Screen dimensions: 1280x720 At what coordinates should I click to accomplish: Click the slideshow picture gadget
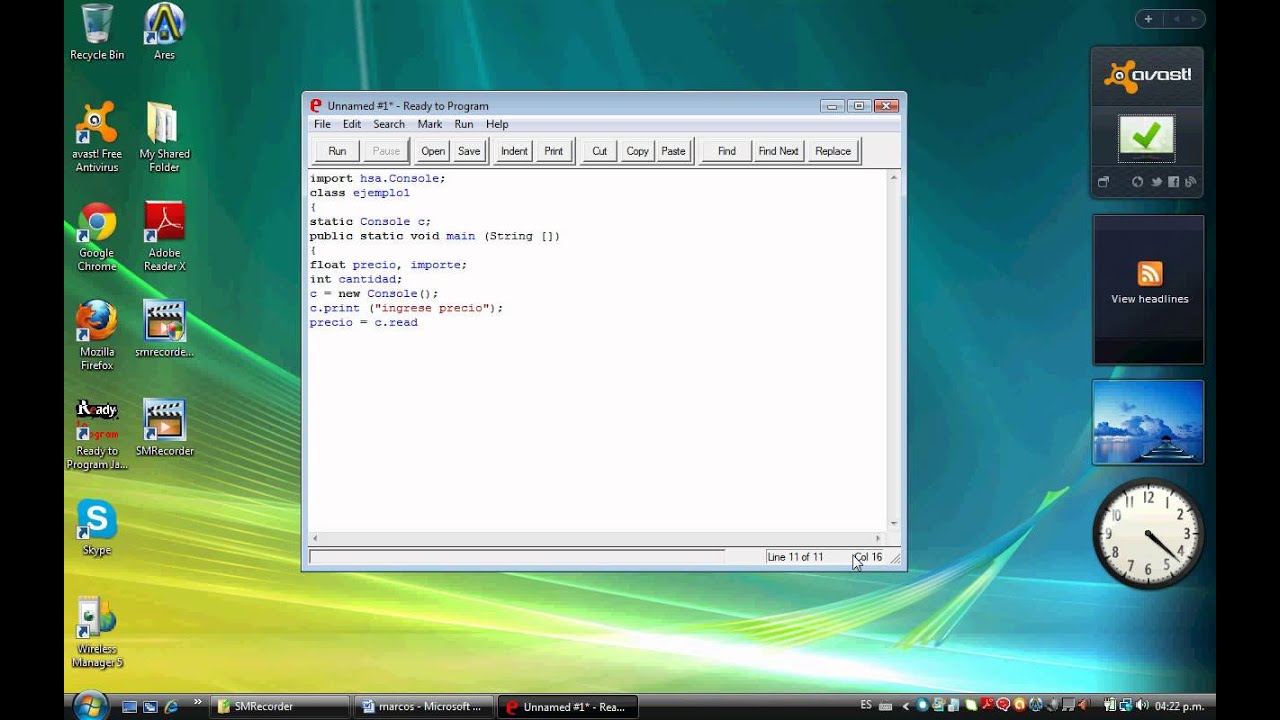click(1148, 421)
